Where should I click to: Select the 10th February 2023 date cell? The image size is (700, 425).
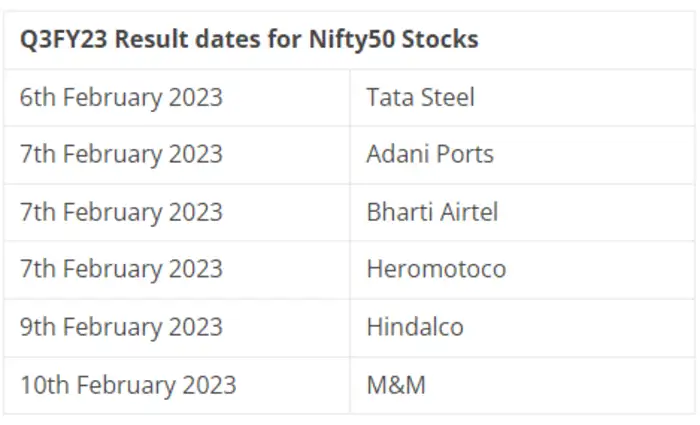128,384
